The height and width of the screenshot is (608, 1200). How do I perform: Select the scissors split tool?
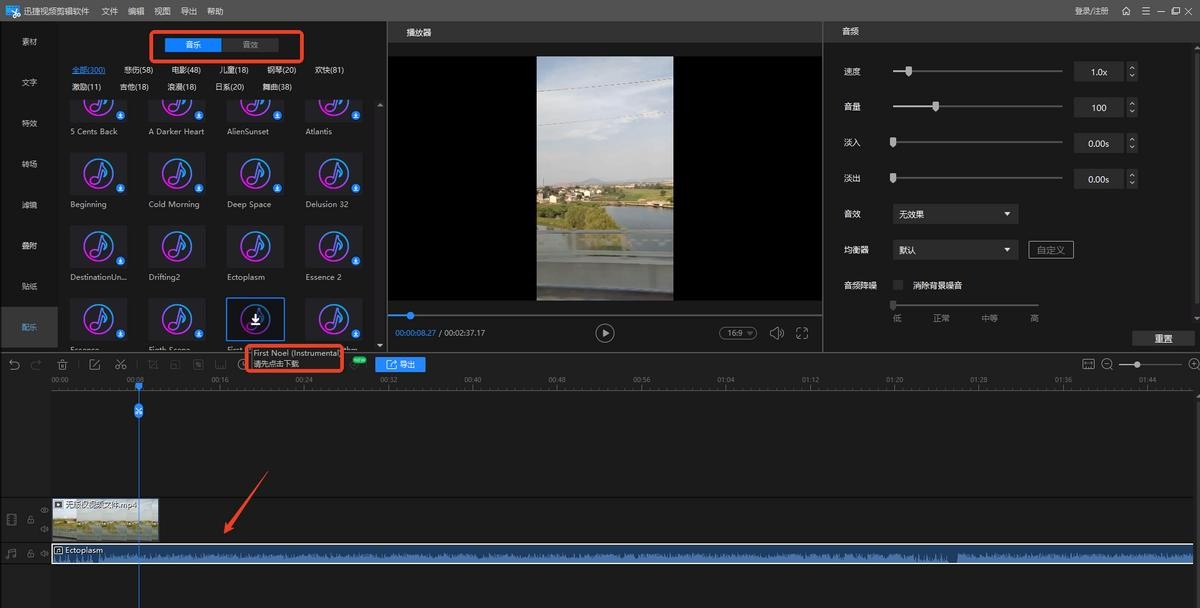121,365
